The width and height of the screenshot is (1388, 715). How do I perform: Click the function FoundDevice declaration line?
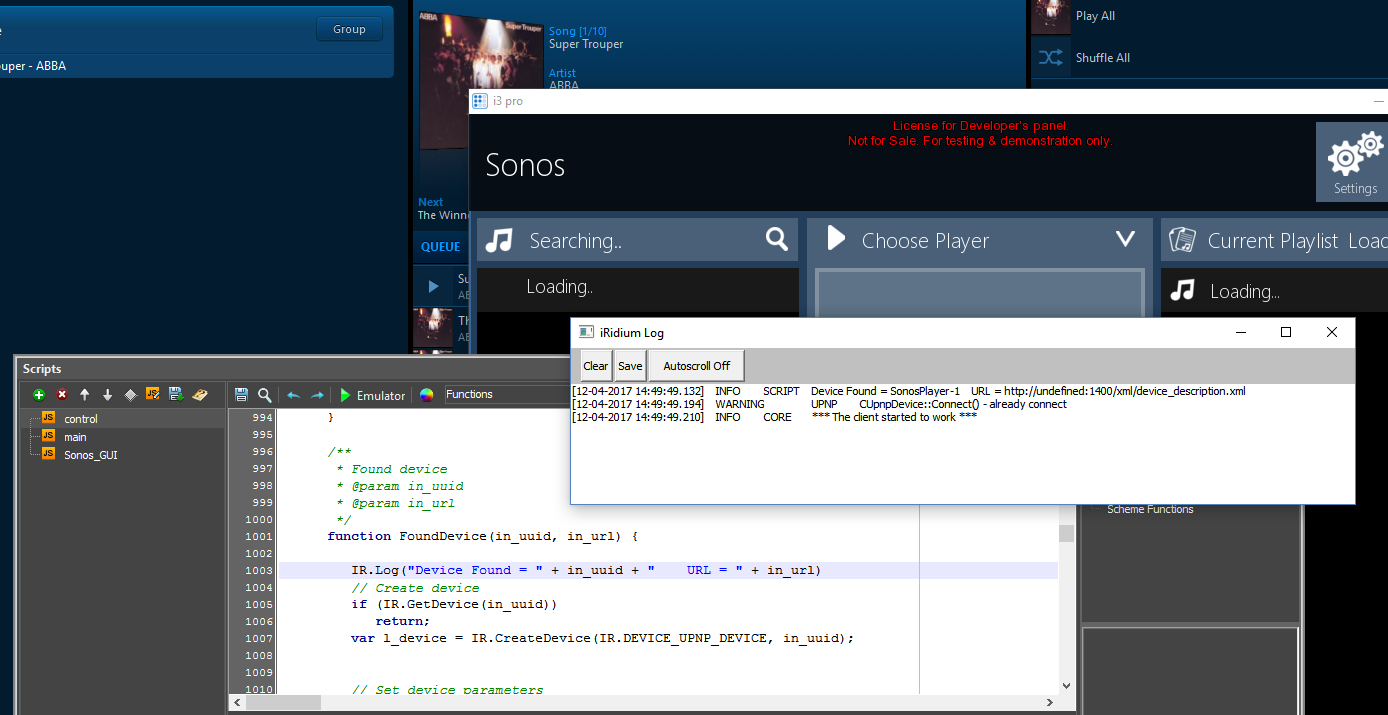pyautogui.click(x=482, y=536)
